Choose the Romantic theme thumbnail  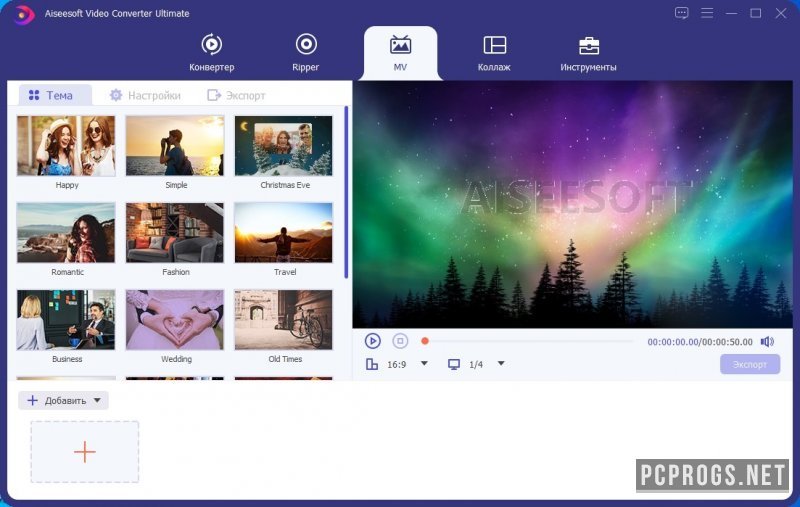(x=66, y=233)
